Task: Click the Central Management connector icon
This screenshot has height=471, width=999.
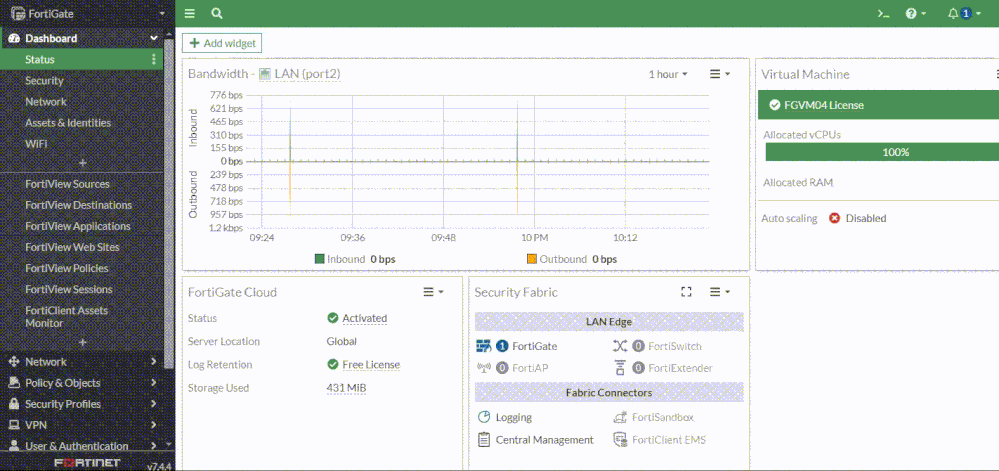Action: pos(484,440)
